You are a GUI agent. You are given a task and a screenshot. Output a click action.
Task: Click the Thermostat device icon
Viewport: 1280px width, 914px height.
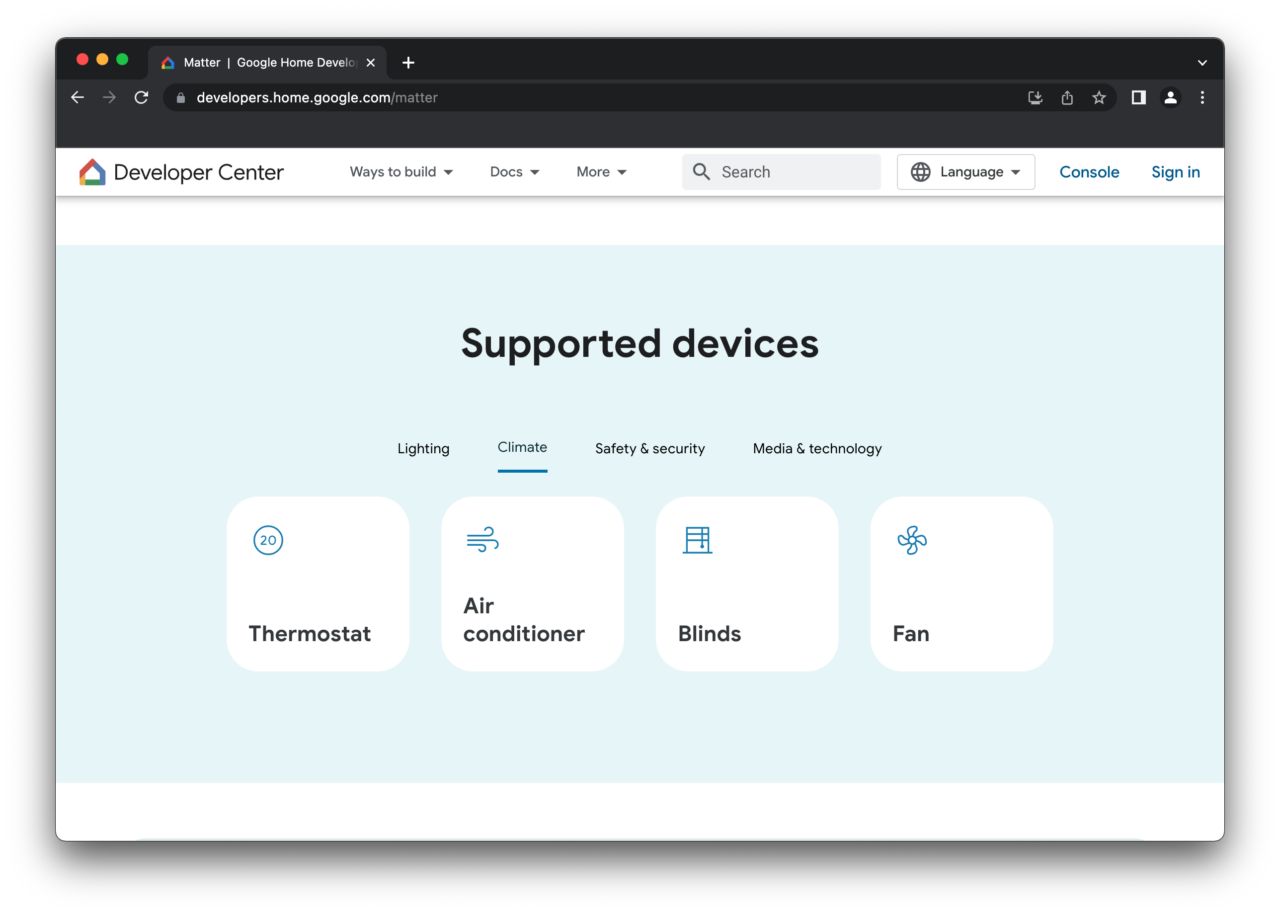point(267,540)
